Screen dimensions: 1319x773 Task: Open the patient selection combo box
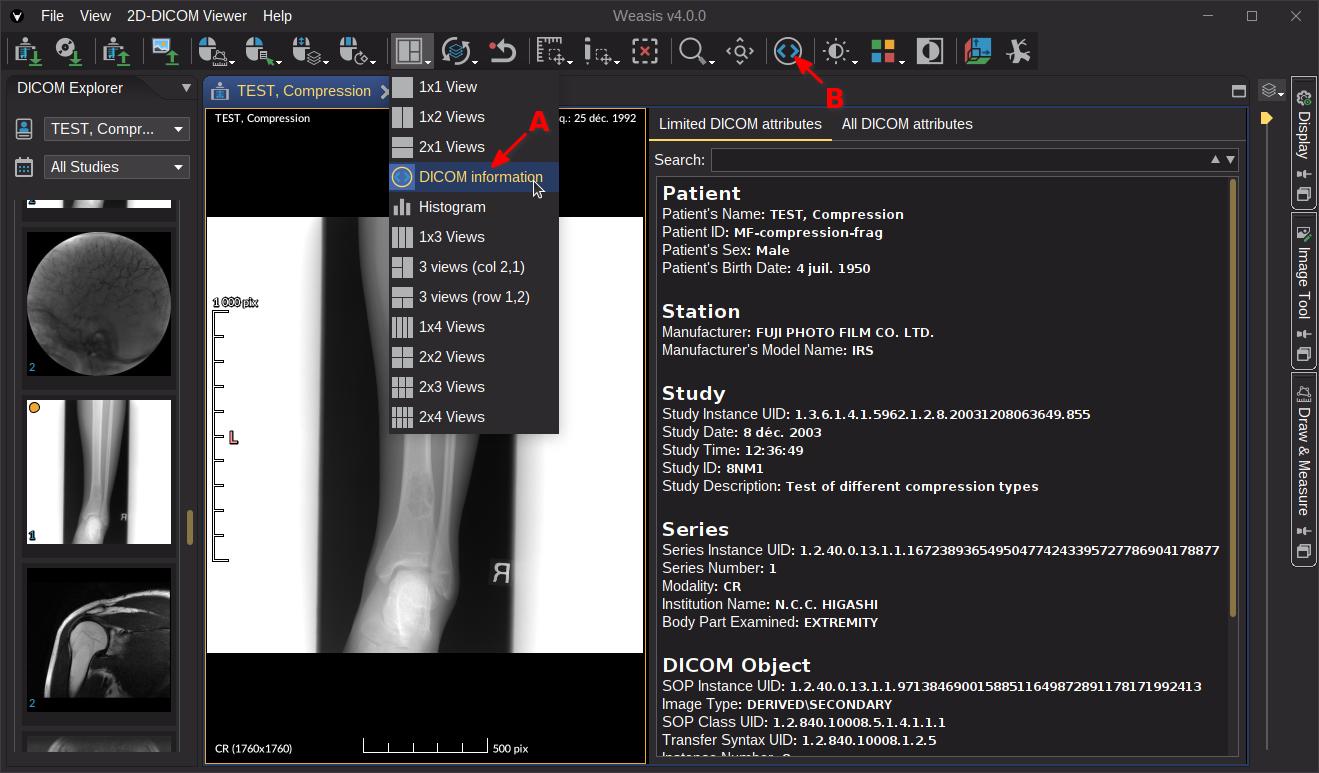click(x=116, y=129)
